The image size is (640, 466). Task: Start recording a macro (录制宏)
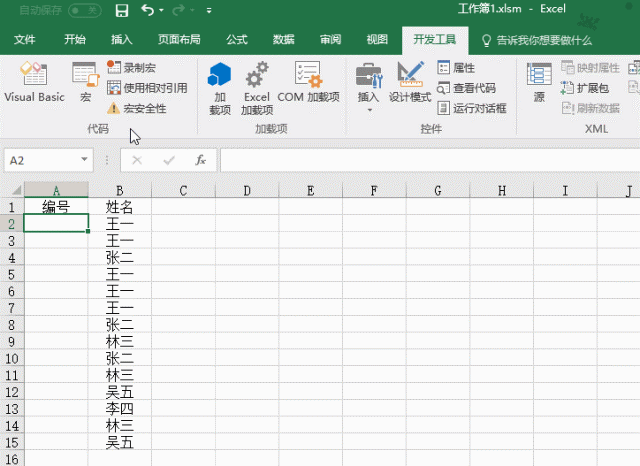[x=131, y=67]
